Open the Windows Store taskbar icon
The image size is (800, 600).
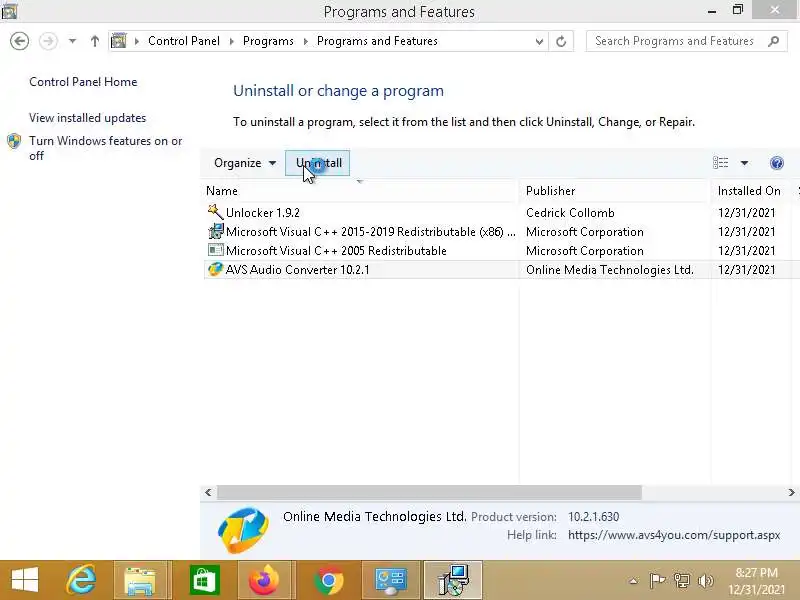(204, 580)
